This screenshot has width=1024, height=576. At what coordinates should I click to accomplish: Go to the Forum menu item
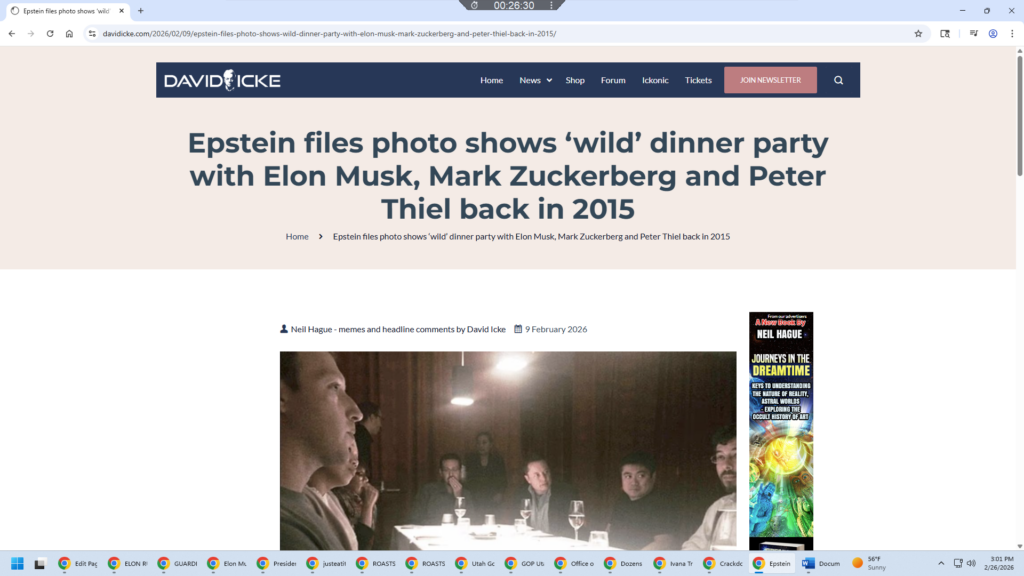point(613,80)
